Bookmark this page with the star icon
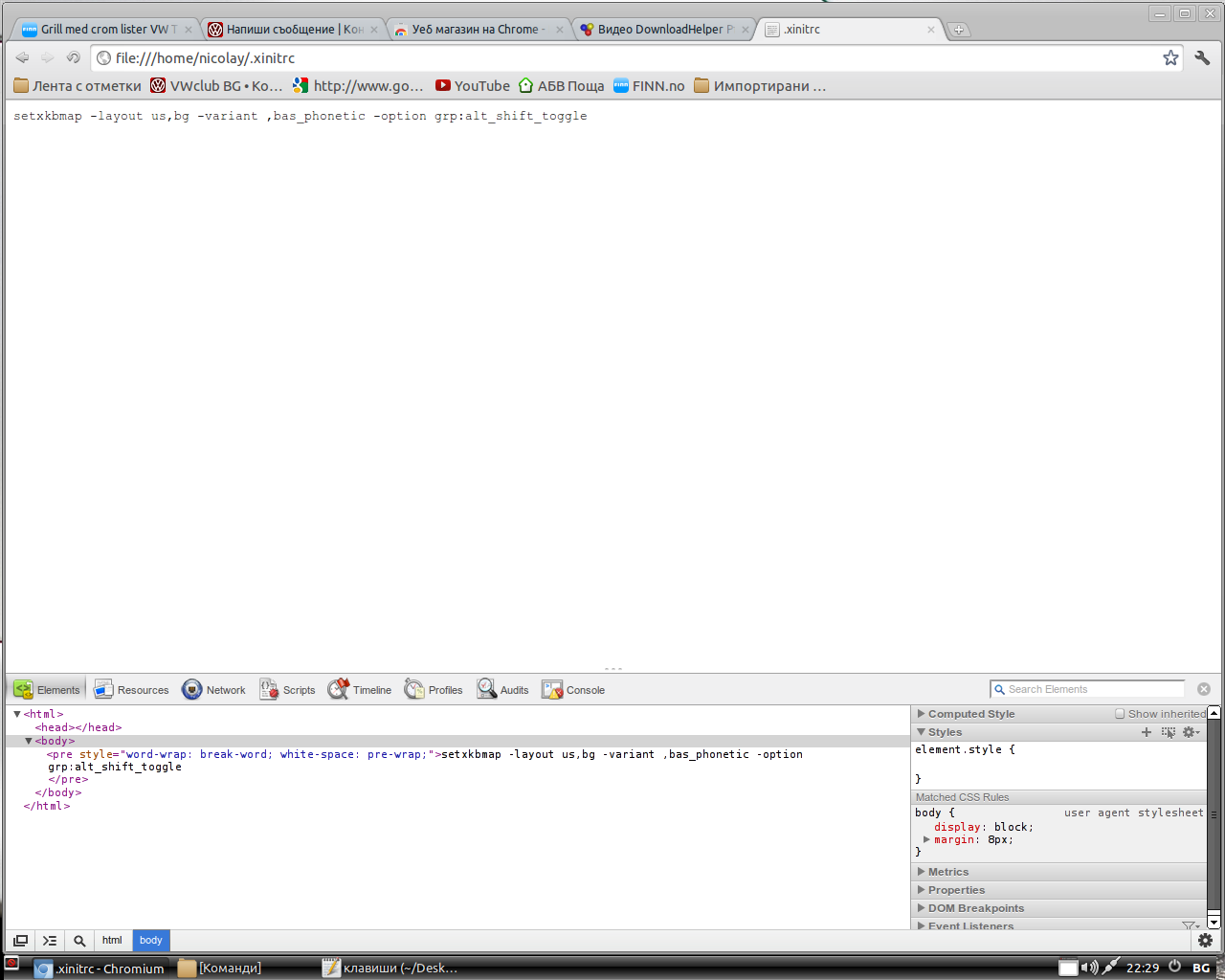 pyautogui.click(x=1170, y=58)
